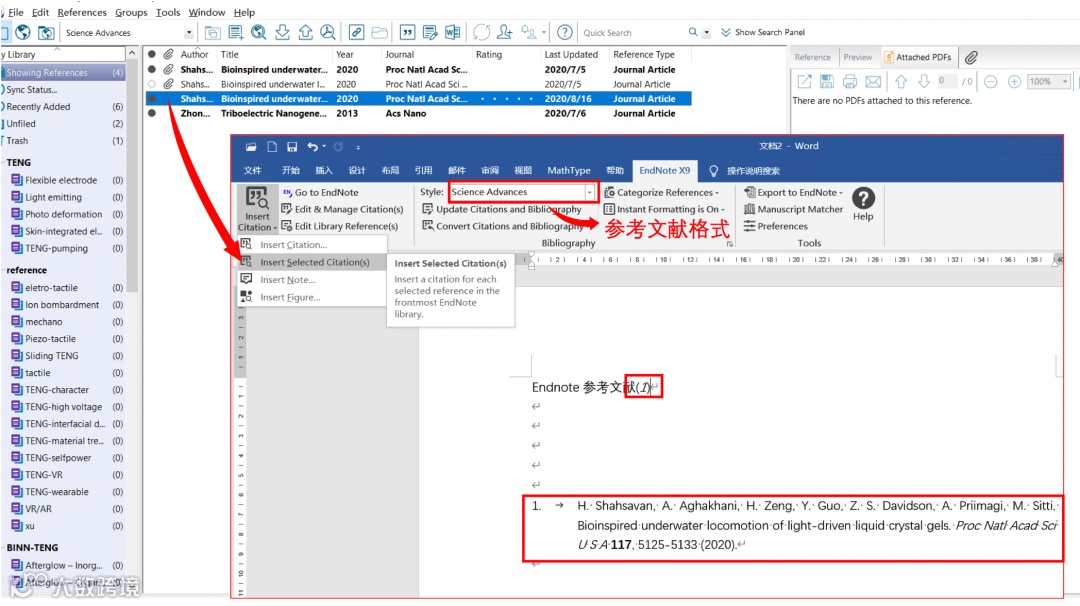Create a New Reference from EndNote toolbar
This screenshot has width=1080, height=606.
[236, 32]
